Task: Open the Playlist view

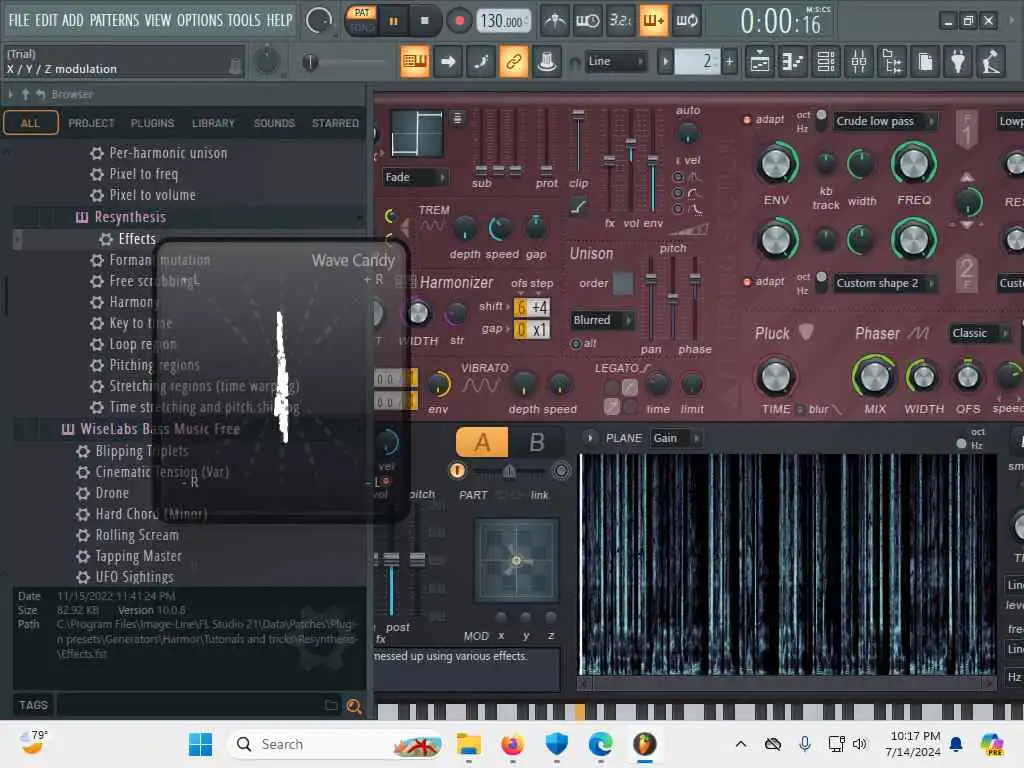Action: pyautogui.click(x=760, y=63)
